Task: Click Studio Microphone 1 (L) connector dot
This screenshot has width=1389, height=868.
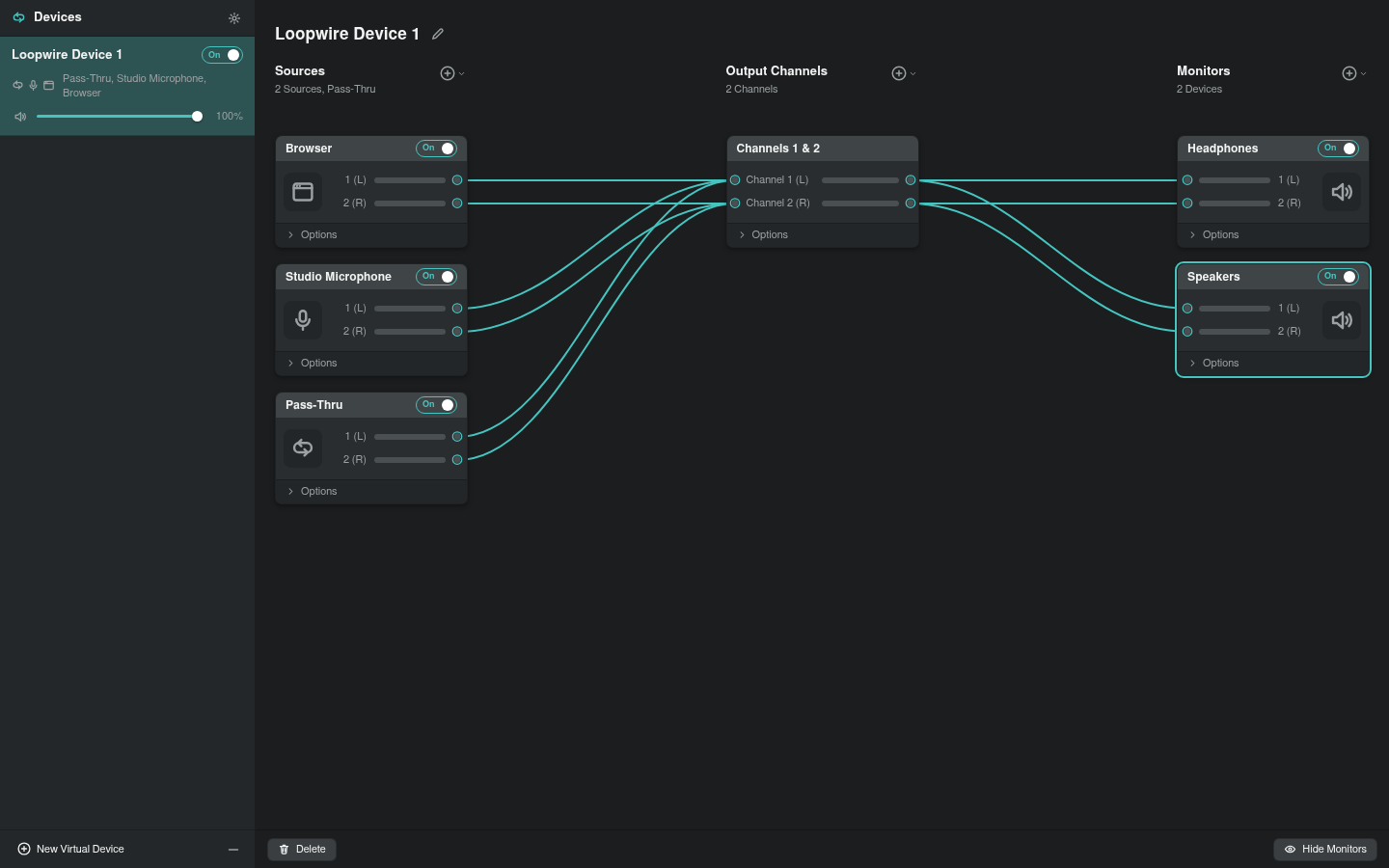Action: pyautogui.click(x=457, y=309)
